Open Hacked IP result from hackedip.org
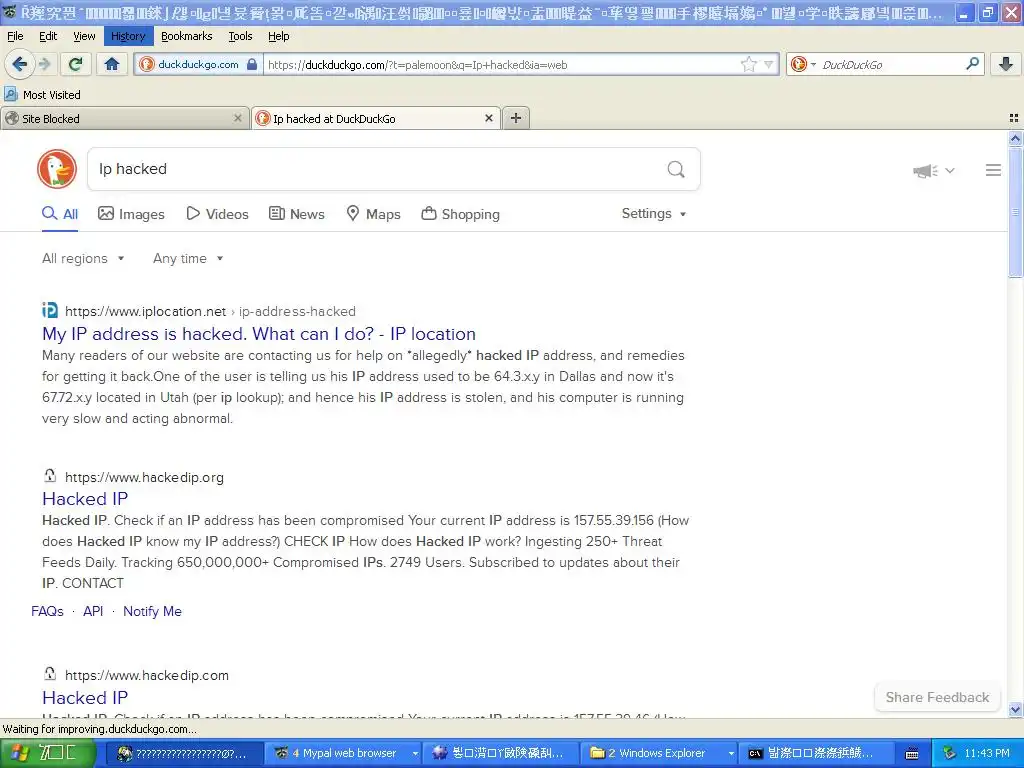 [85, 499]
